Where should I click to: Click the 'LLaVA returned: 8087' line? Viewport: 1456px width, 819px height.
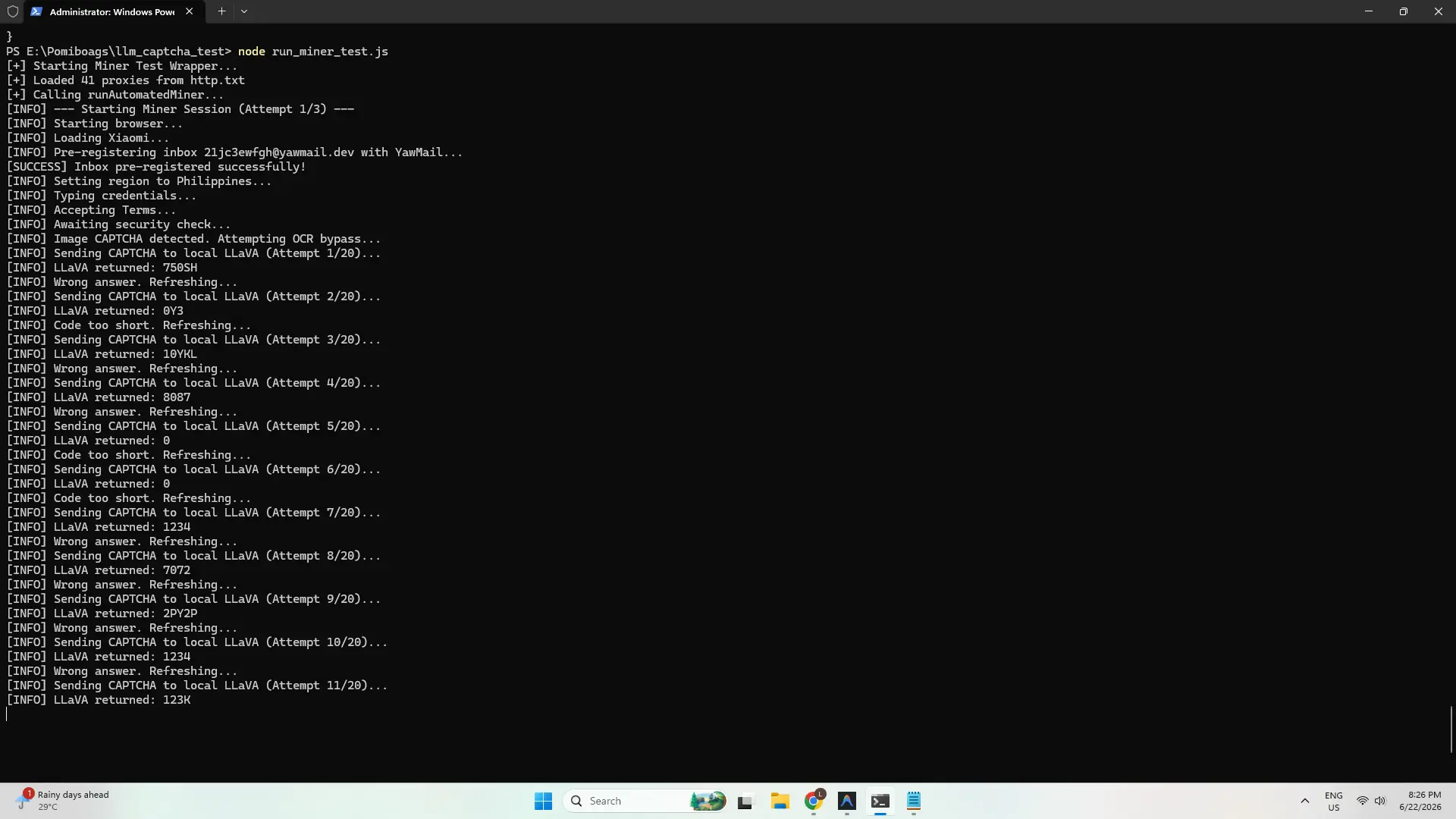click(x=98, y=397)
